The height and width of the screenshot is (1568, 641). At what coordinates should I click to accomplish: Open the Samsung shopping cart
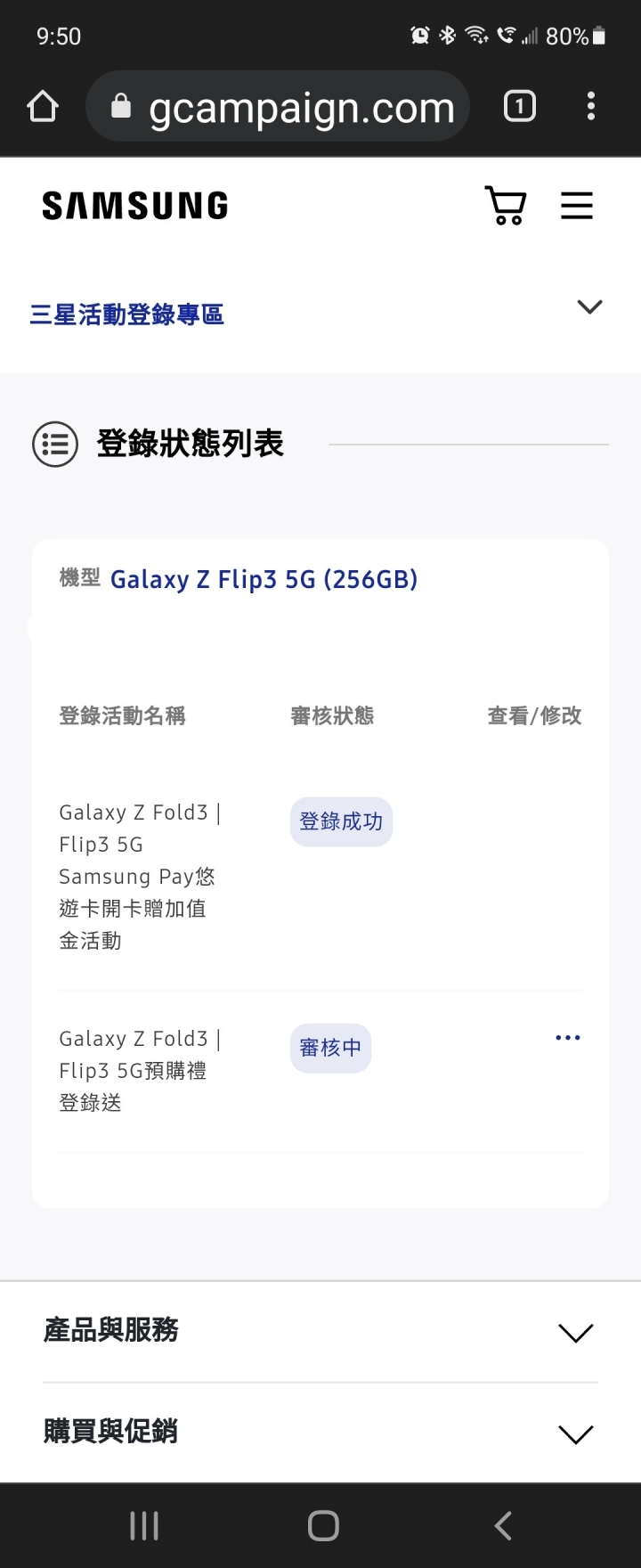pyautogui.click(x=505, y=206)
